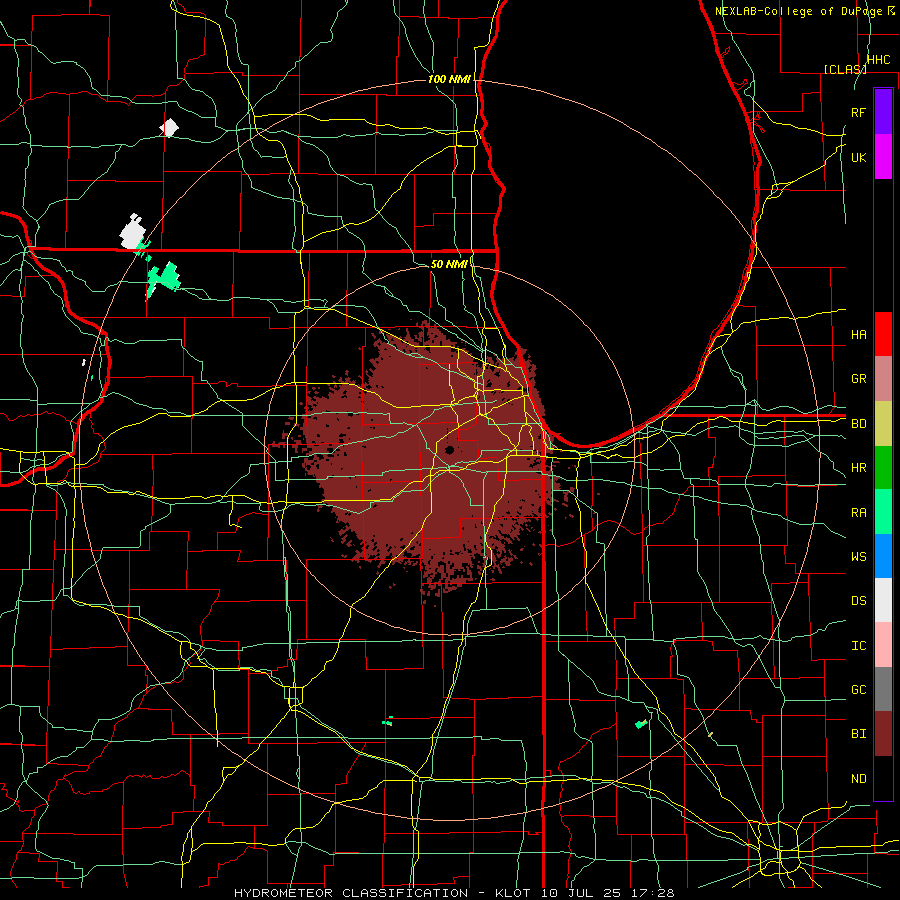
Task: Click the "HR" legend label text
Action: pos(858,468)
